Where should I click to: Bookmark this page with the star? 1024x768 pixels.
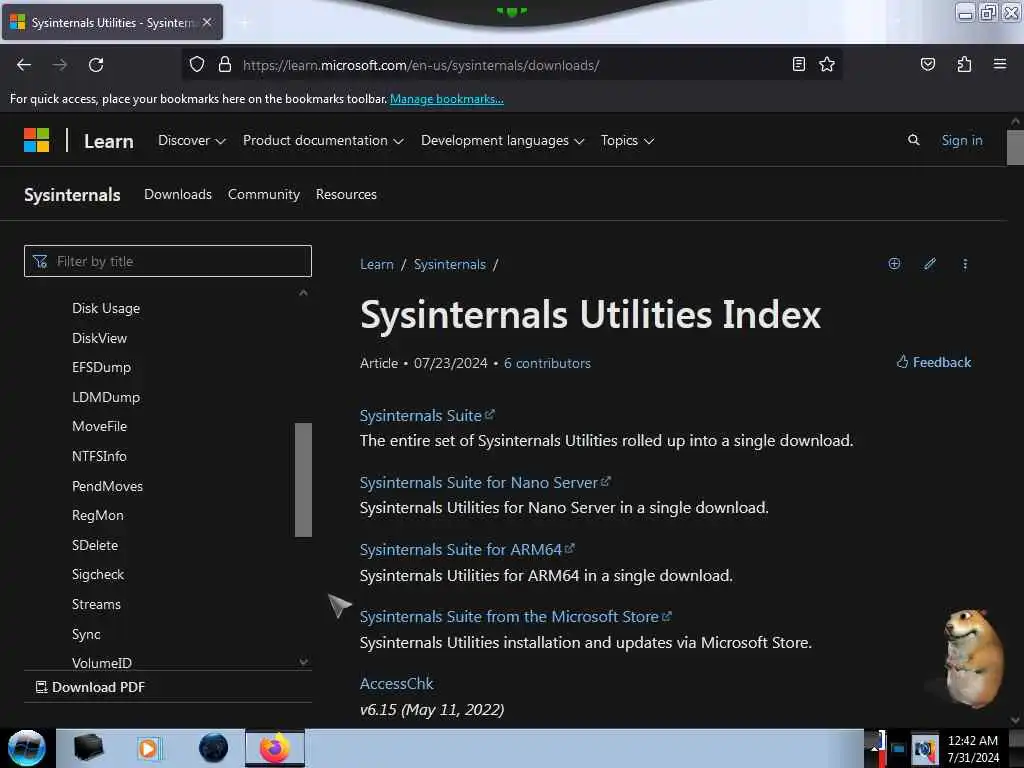pyautogui.click(x=827, y=64)
